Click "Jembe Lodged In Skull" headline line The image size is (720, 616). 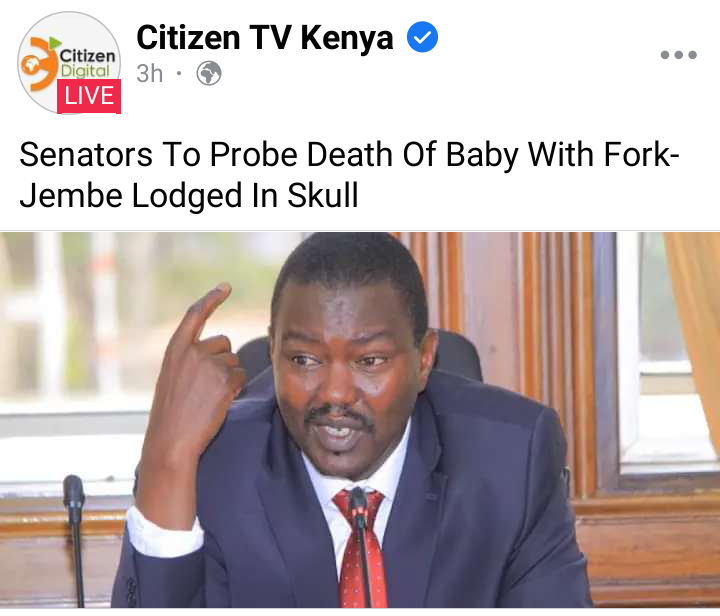pyautogui.click(x=189, y=196)
